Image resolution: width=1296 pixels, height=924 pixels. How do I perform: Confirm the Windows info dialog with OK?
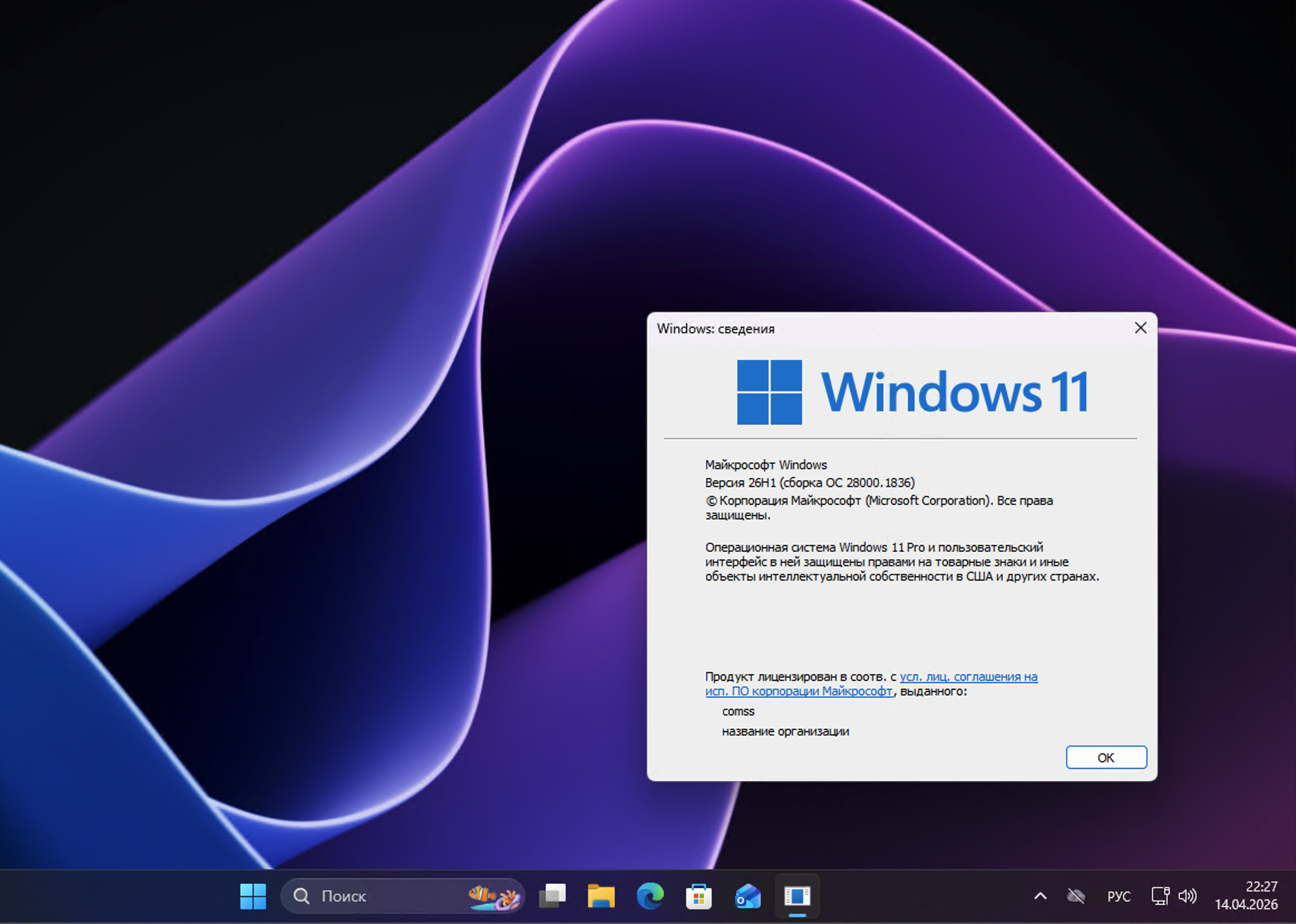(x=1105, y=757)
